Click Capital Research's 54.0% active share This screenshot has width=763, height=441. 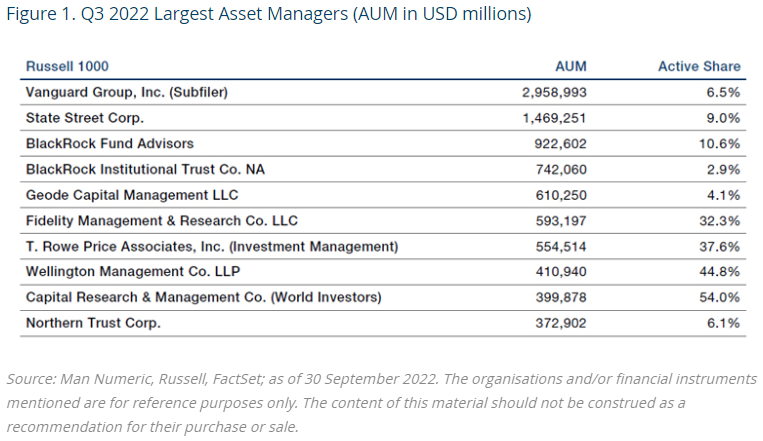tap(718, 298)
